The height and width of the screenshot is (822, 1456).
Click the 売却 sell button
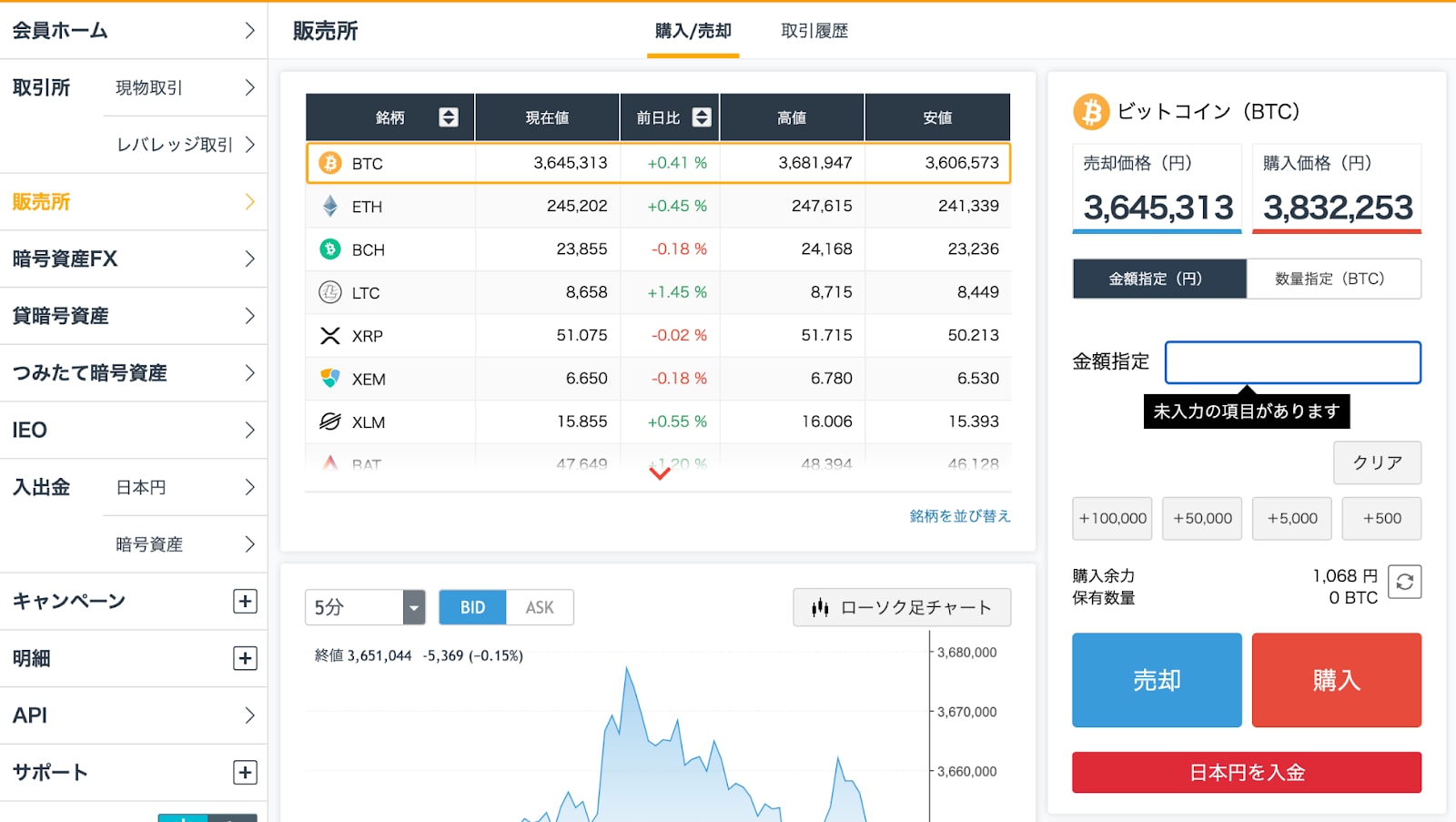[1157, 680]
